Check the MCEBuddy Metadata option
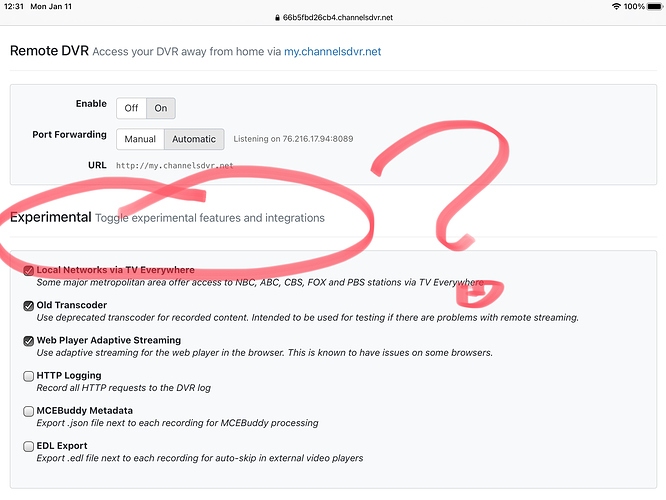Viewport: 666px width, 500px height. pos(28,411)
